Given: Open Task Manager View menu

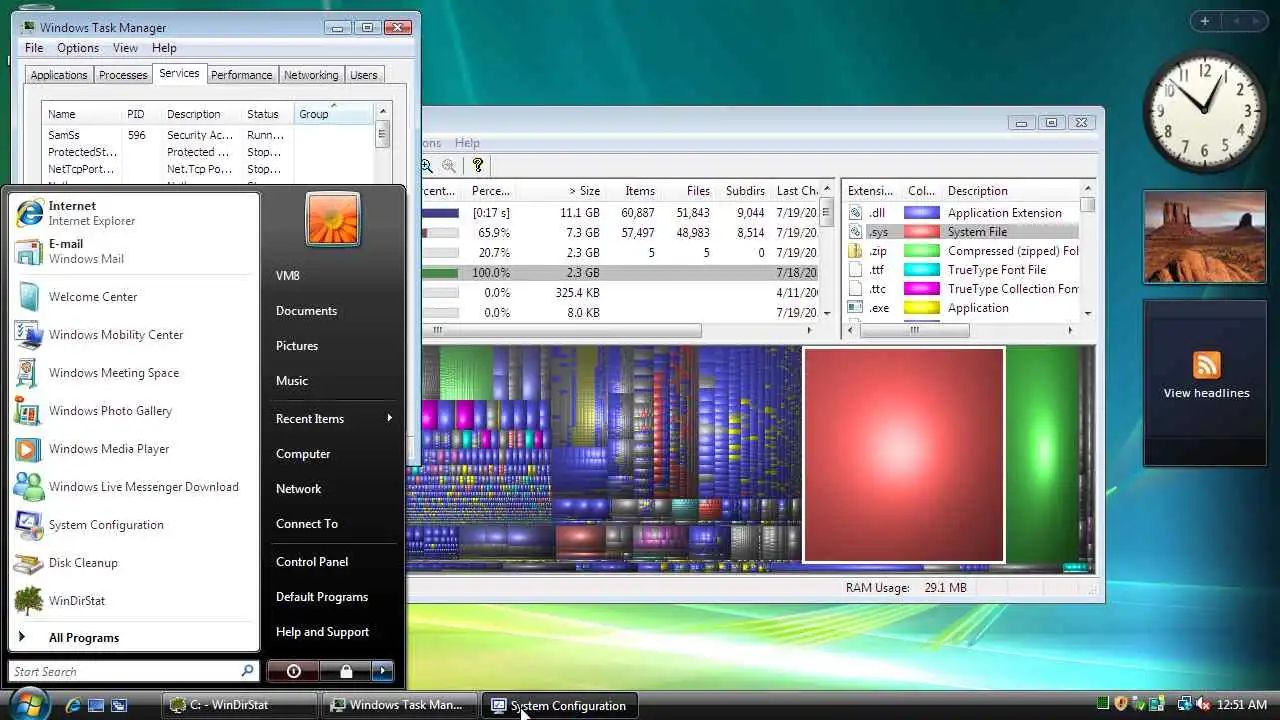Looking at the screenshot, I should point(126,48).
